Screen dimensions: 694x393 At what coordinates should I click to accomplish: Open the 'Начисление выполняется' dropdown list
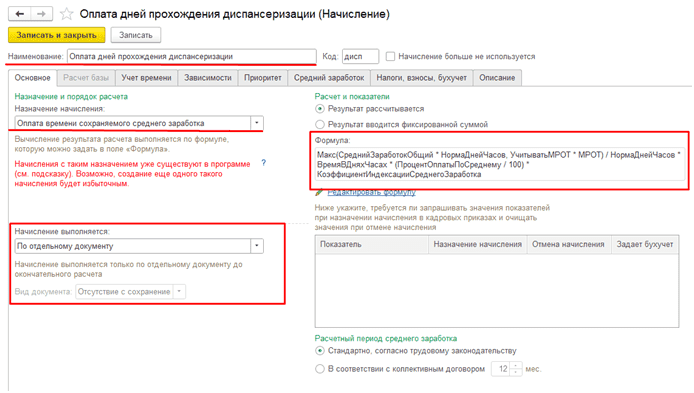[x=257, y=246]
